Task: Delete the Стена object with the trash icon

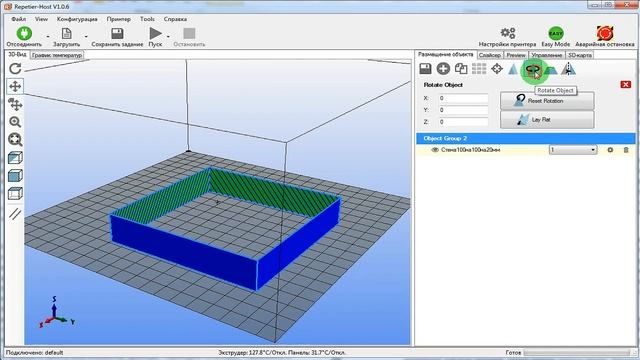Action: pos(626,150)
